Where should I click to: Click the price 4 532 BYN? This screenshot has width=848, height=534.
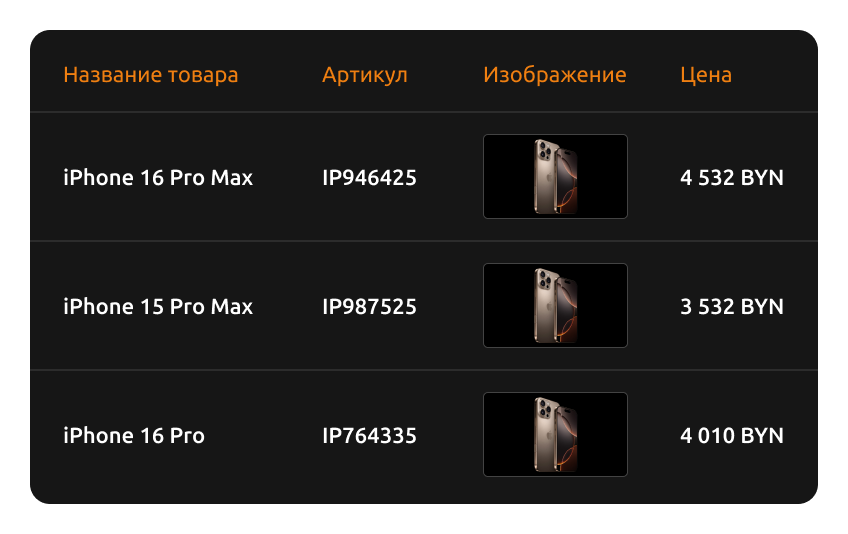(732, 177)
